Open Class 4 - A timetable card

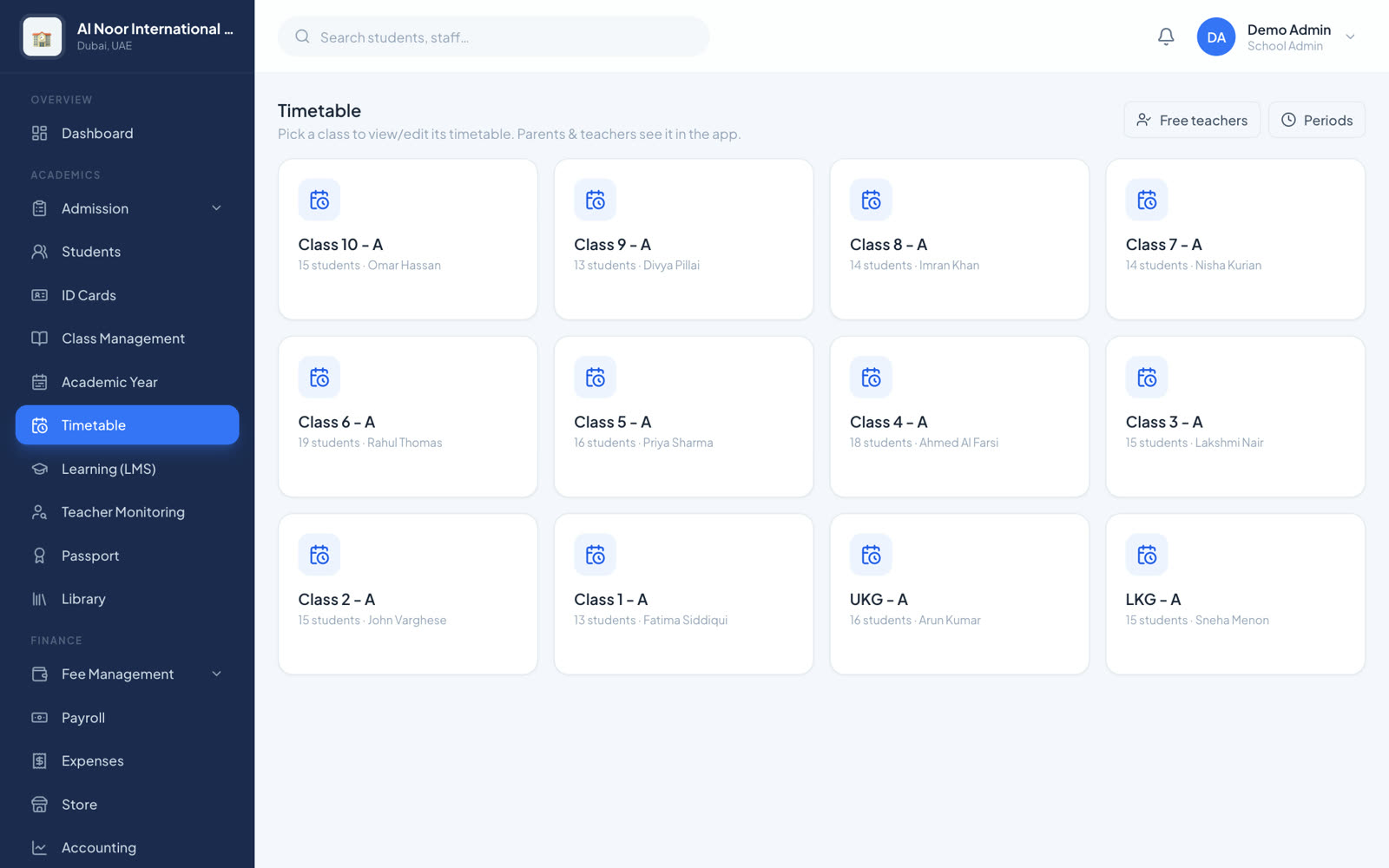pos(959,417)
